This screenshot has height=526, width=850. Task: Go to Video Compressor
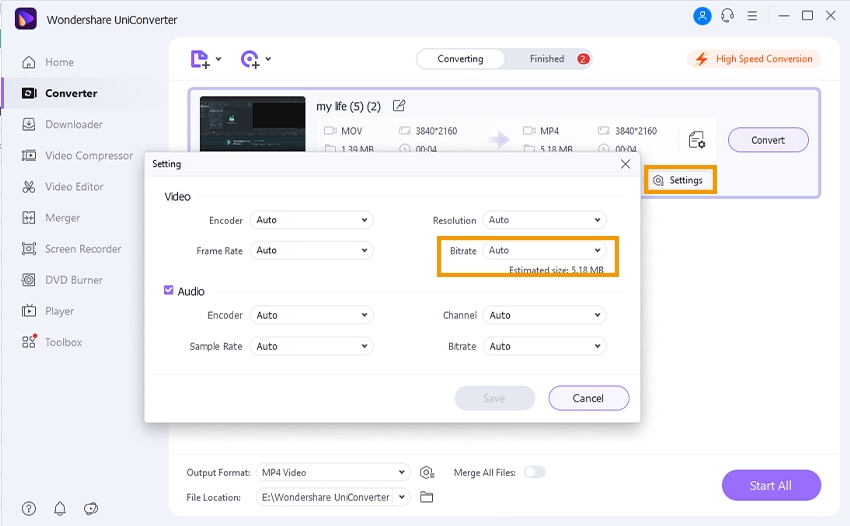click(77, 156)
